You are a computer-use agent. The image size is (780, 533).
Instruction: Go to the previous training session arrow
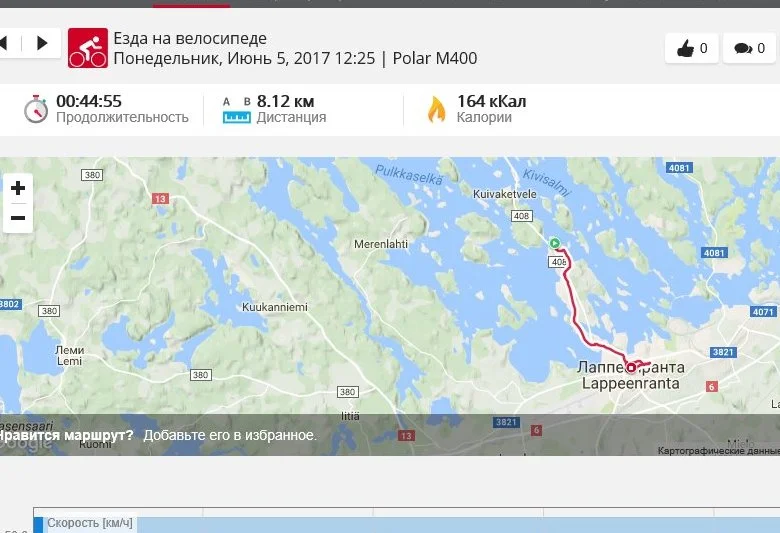(4, 43)
